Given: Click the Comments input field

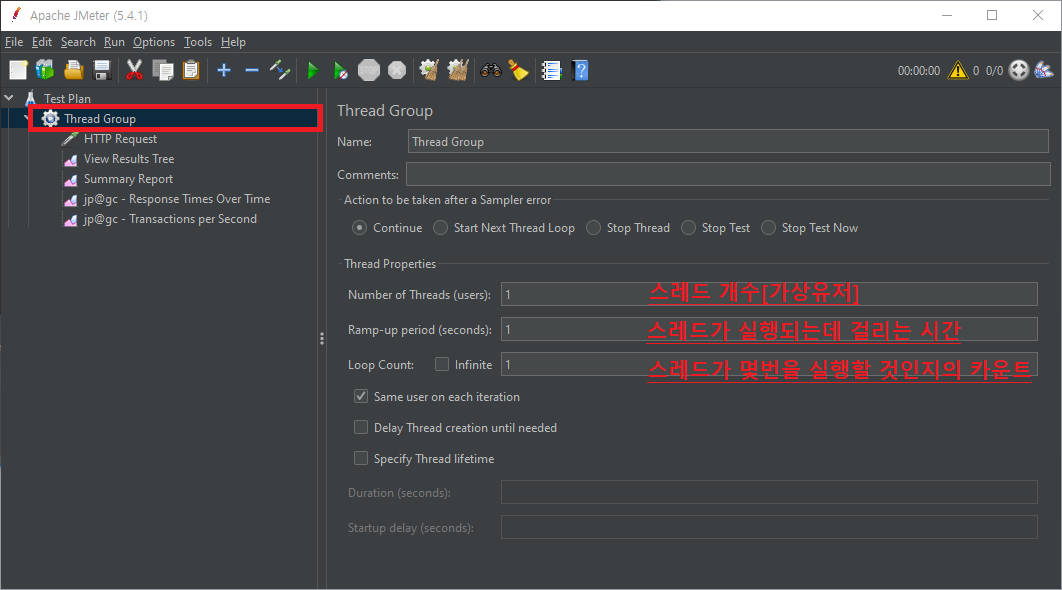Looking at the screenshot, I should 728,174.
